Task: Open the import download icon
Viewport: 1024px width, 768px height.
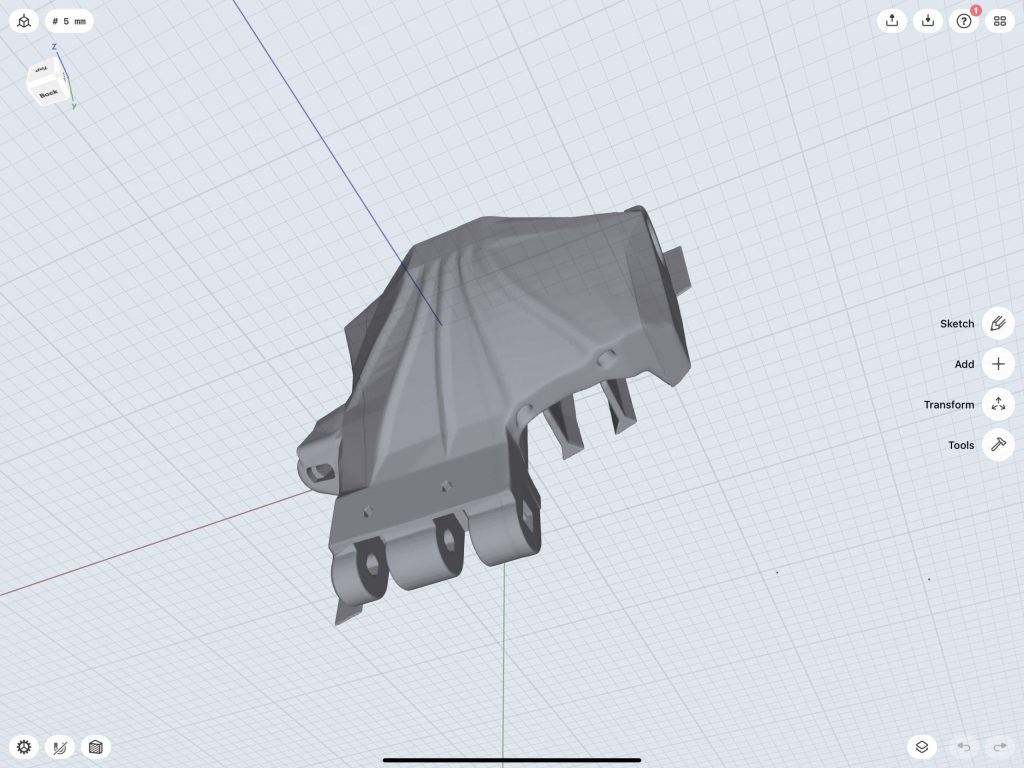Action: pos(927,21)
